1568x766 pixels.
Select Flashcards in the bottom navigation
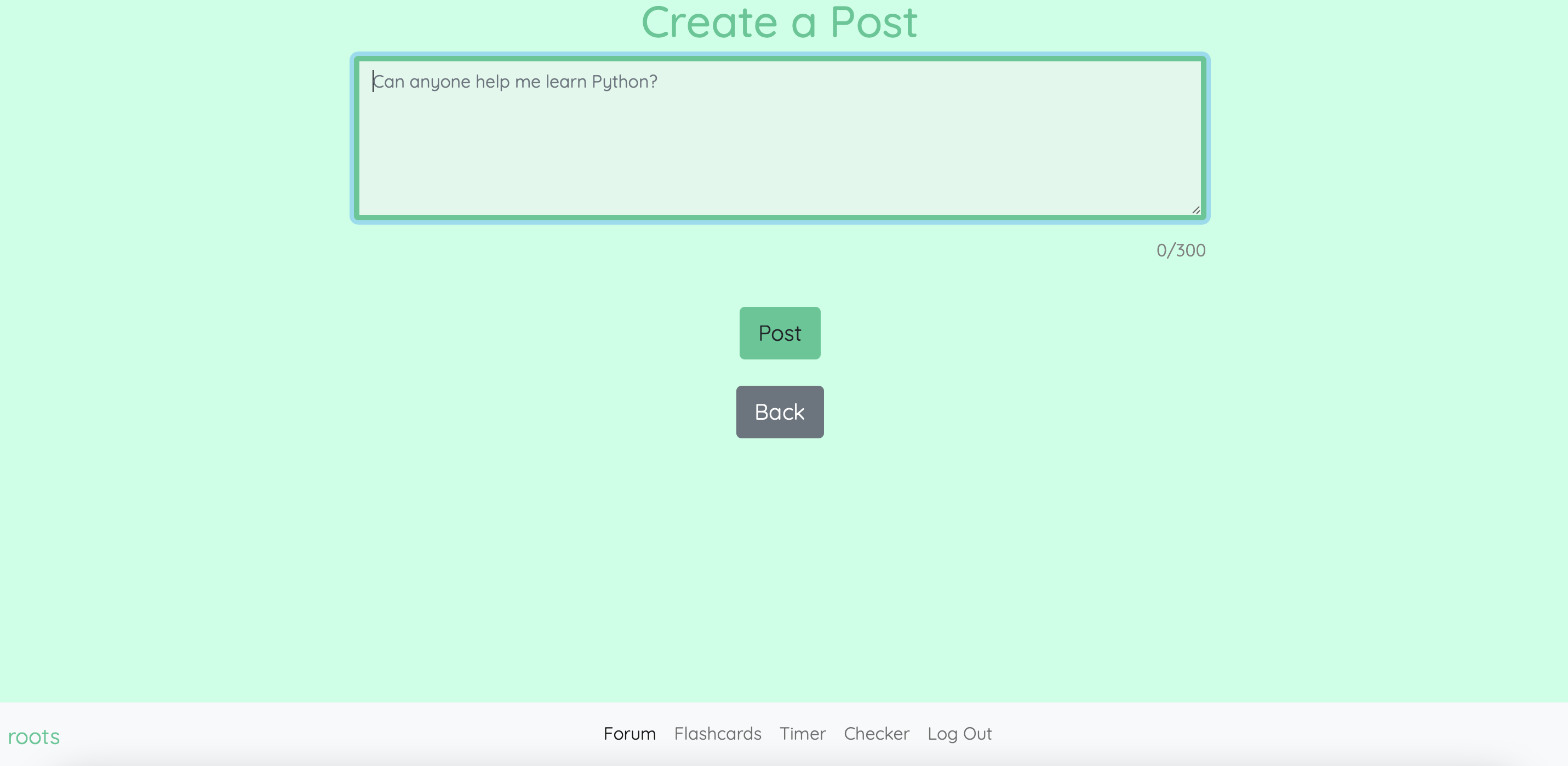718,734
